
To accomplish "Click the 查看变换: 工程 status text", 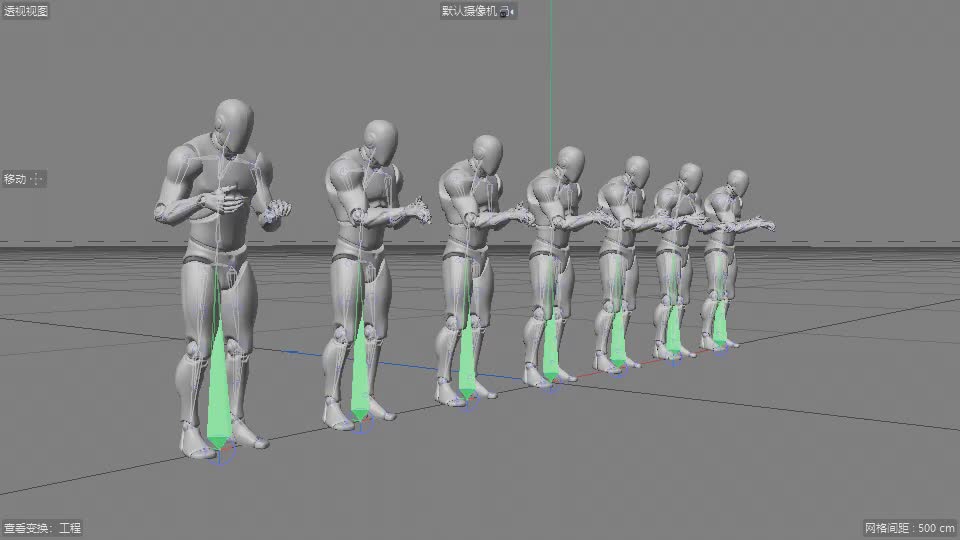I will tap(42, 528).
